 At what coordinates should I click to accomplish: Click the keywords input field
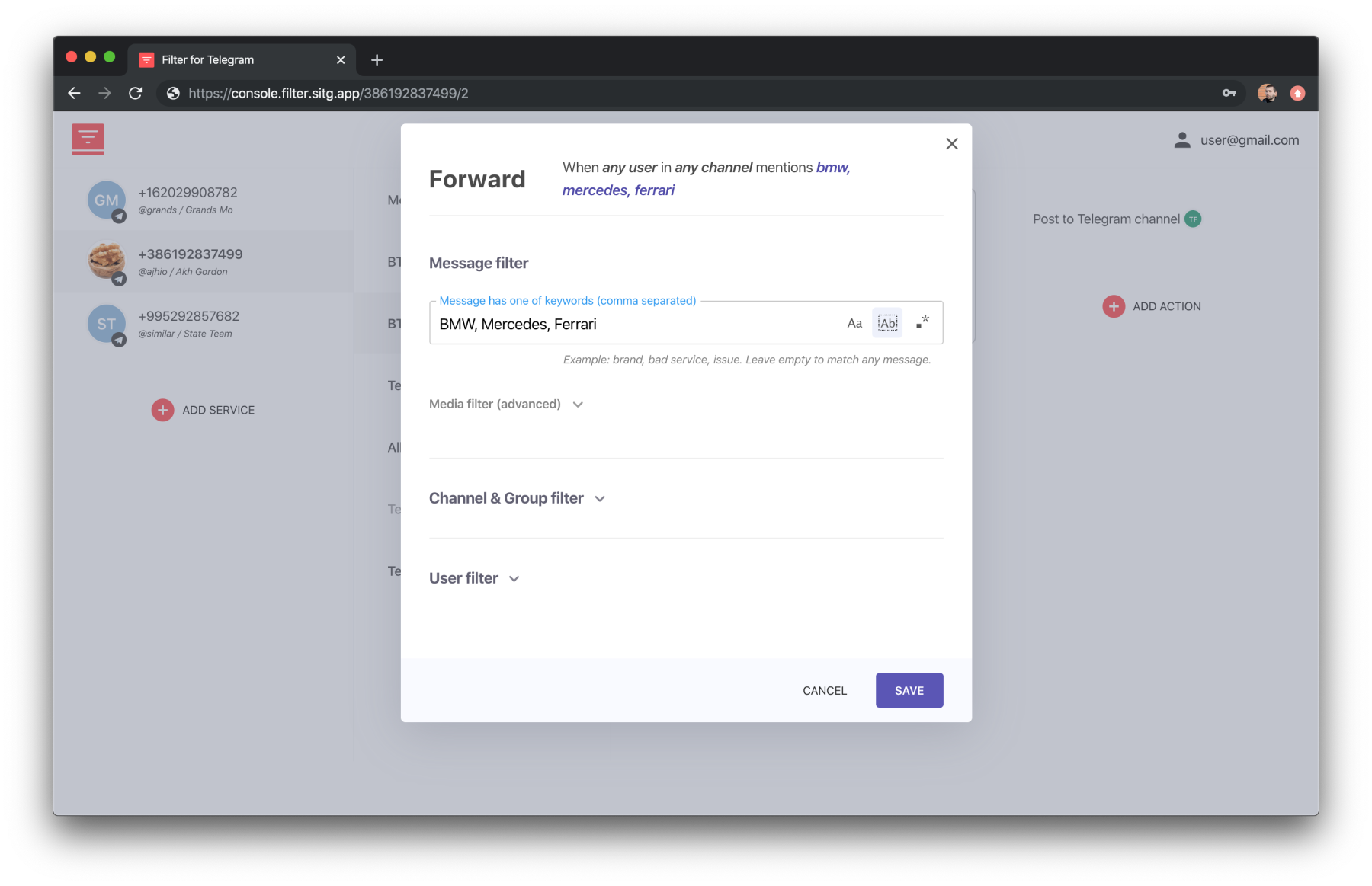point(633,324)
